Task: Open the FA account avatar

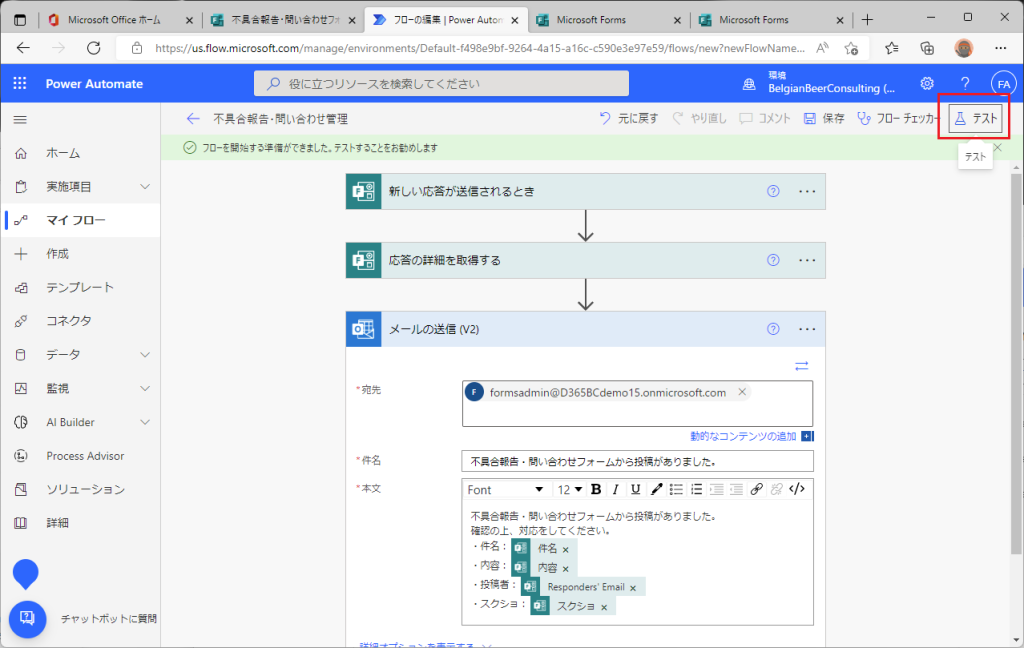Action: point(1003,84)
